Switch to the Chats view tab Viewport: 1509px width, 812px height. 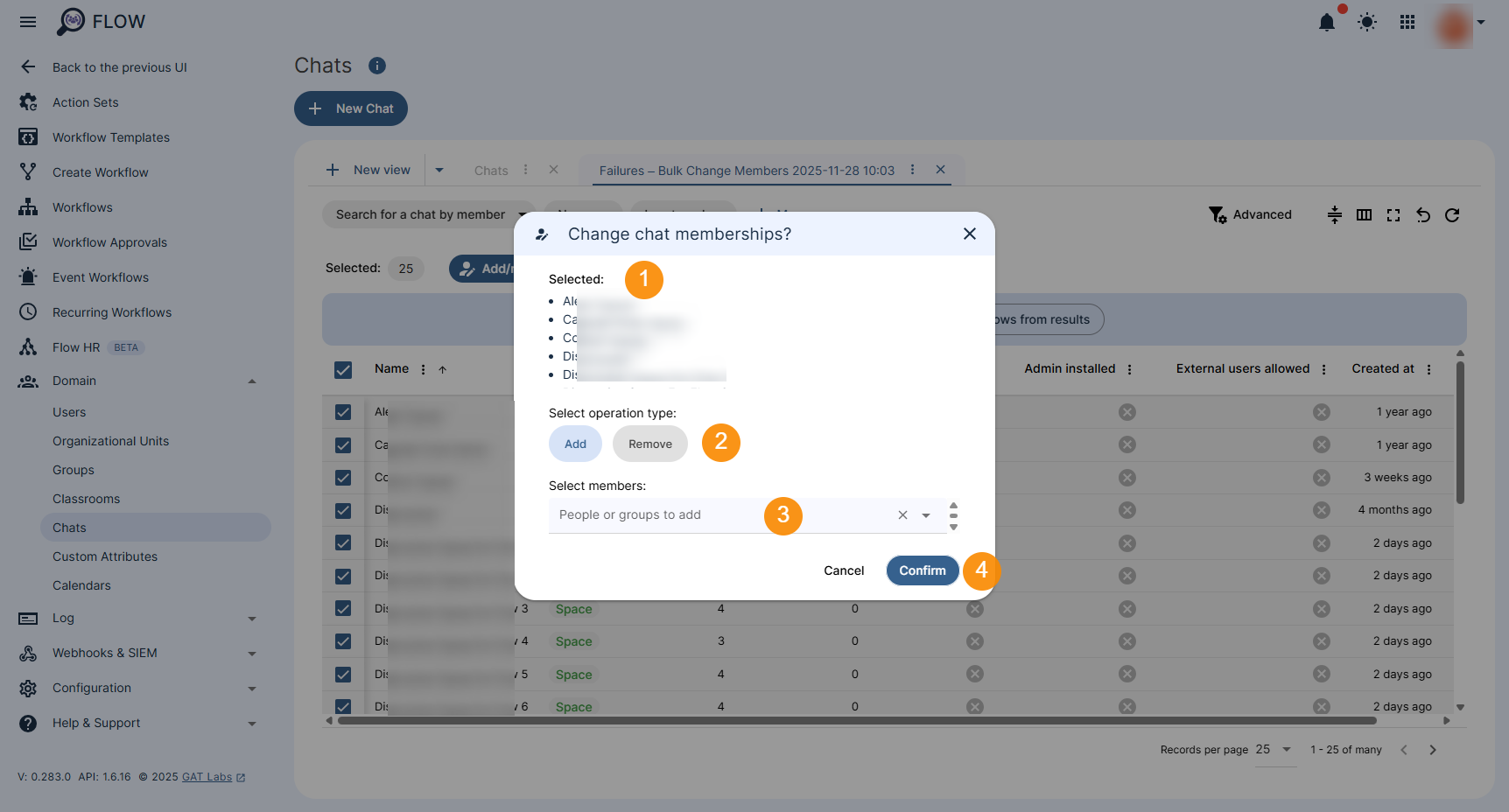tap(491, 170)
